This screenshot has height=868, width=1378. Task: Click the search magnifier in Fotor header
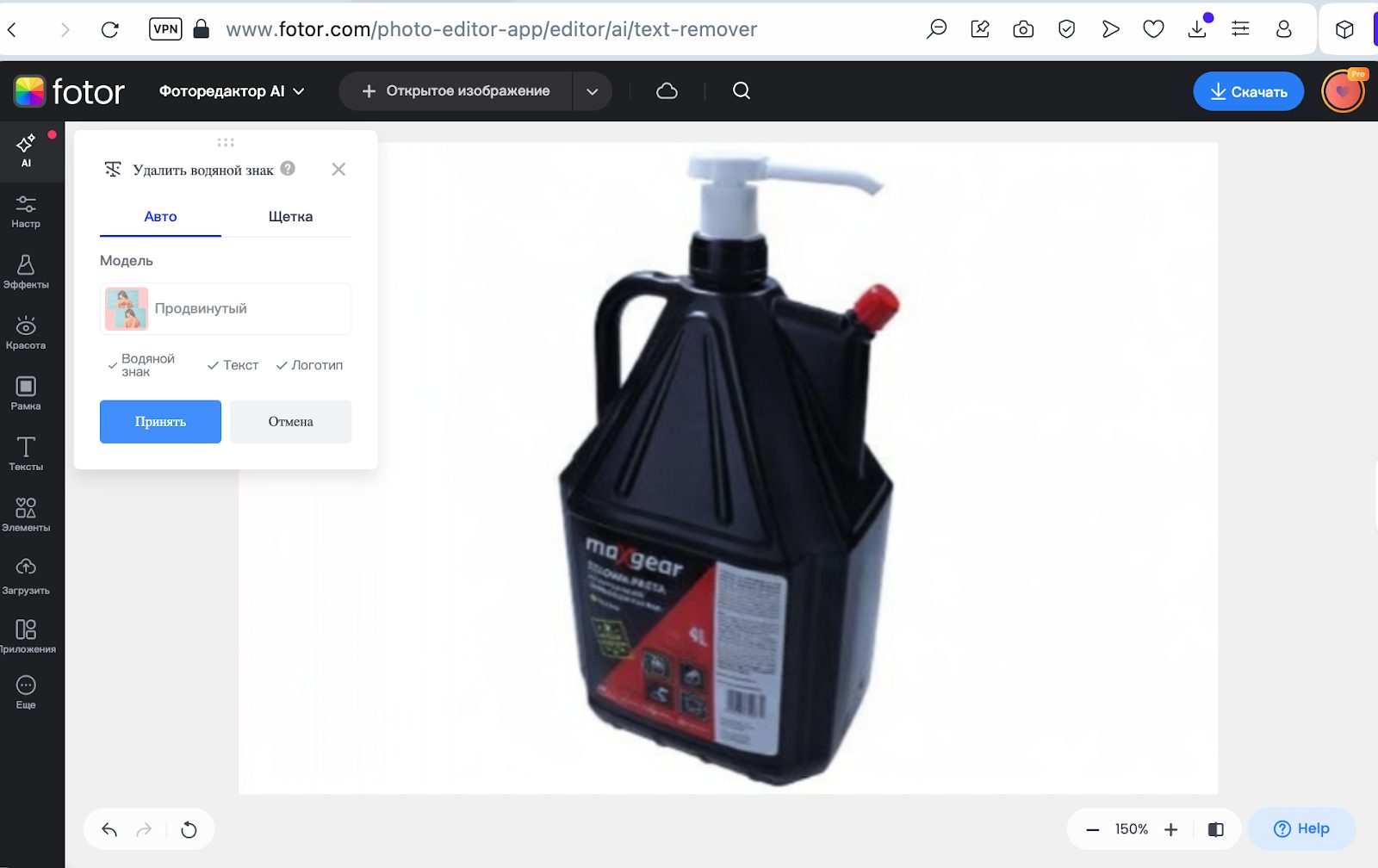click(x=742, y=90)
